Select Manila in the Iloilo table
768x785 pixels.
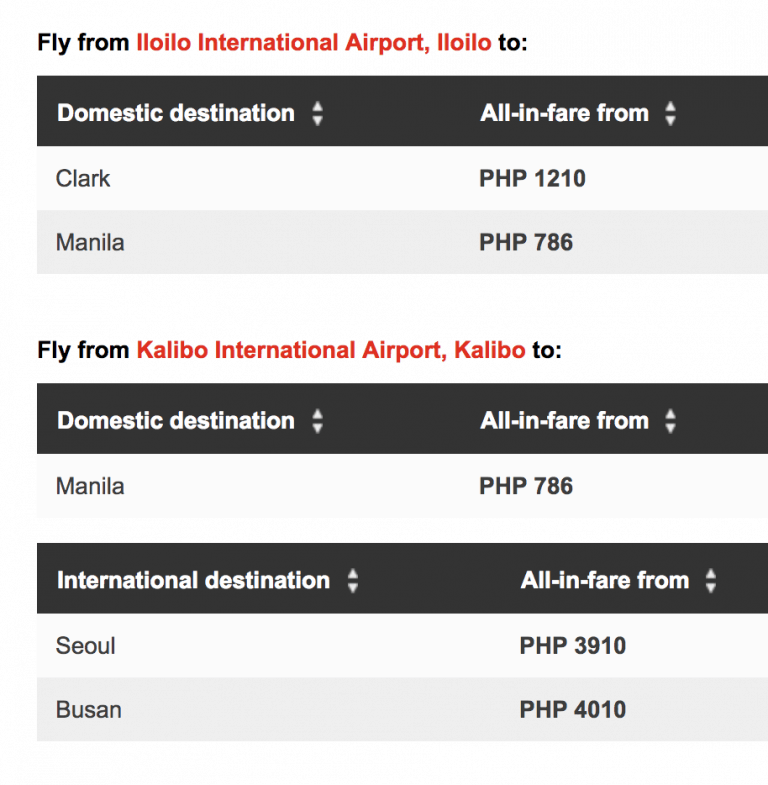pos(90,242)
